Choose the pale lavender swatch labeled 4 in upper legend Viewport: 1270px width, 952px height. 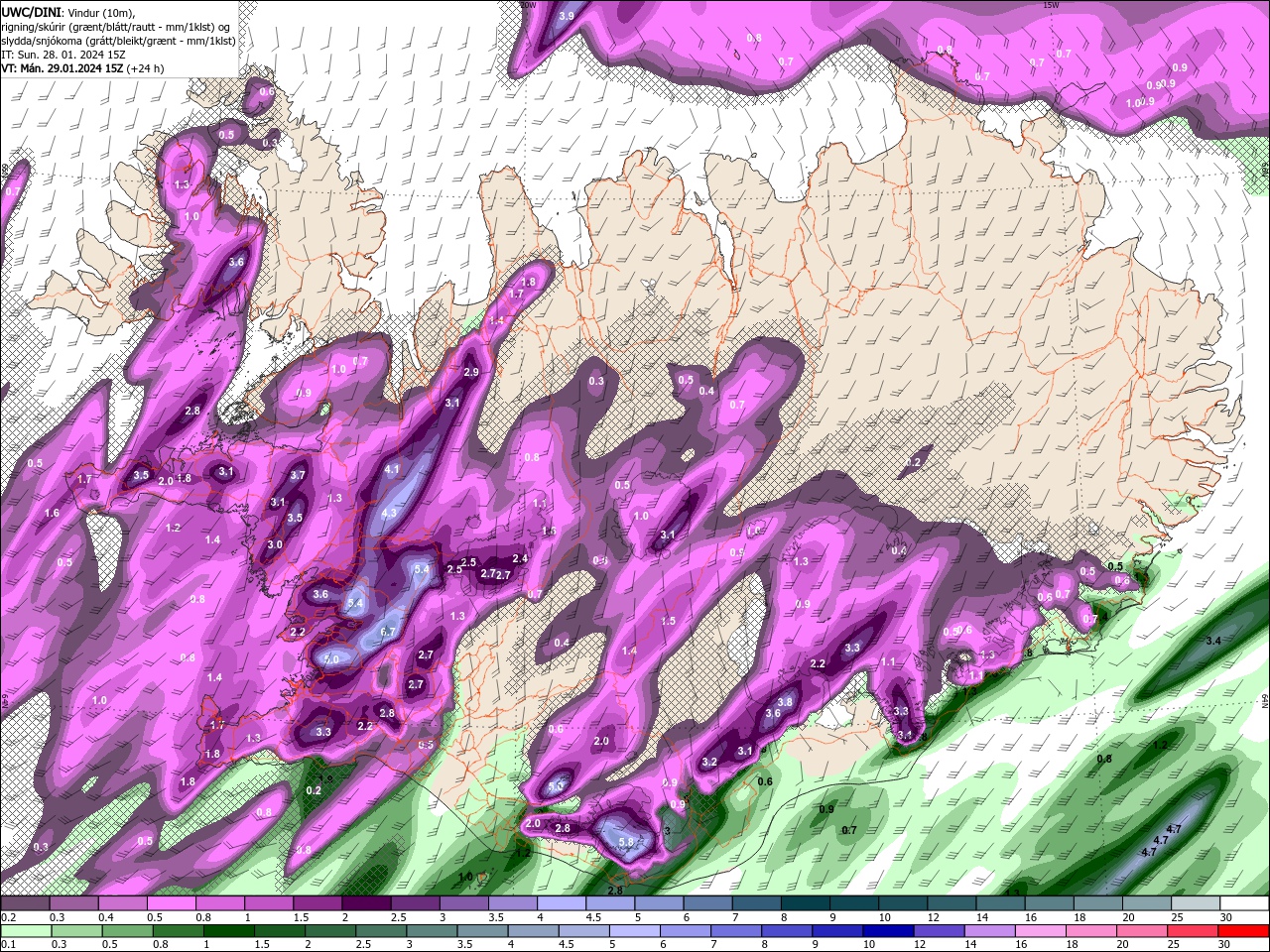[x=561, y=903]
